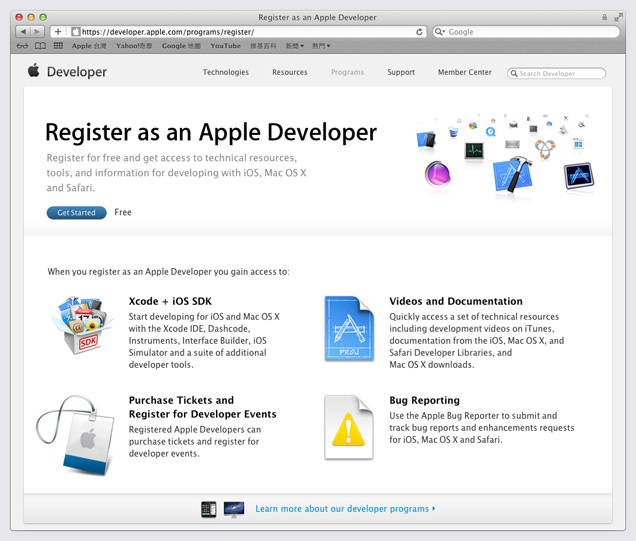Go to Member Center
The width and height of the screenshot is (636, 541).
464,72
